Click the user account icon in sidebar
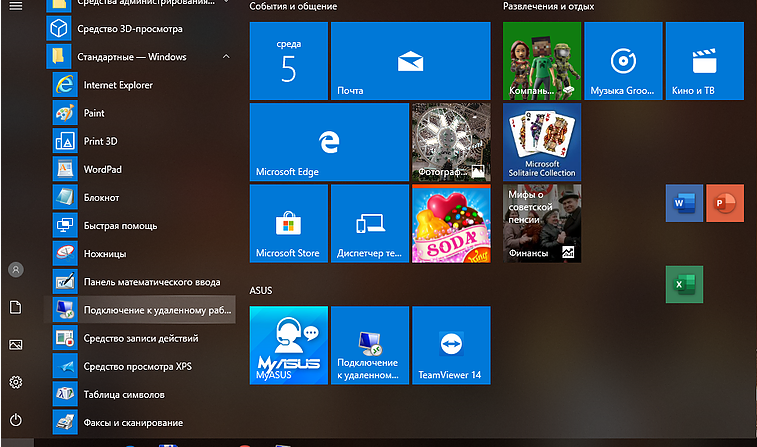The image size is (757, 447). click(x=16, y=270)
